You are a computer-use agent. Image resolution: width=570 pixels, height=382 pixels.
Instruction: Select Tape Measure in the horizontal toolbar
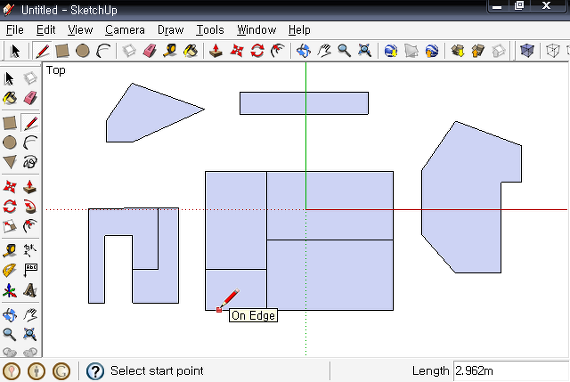170,51
